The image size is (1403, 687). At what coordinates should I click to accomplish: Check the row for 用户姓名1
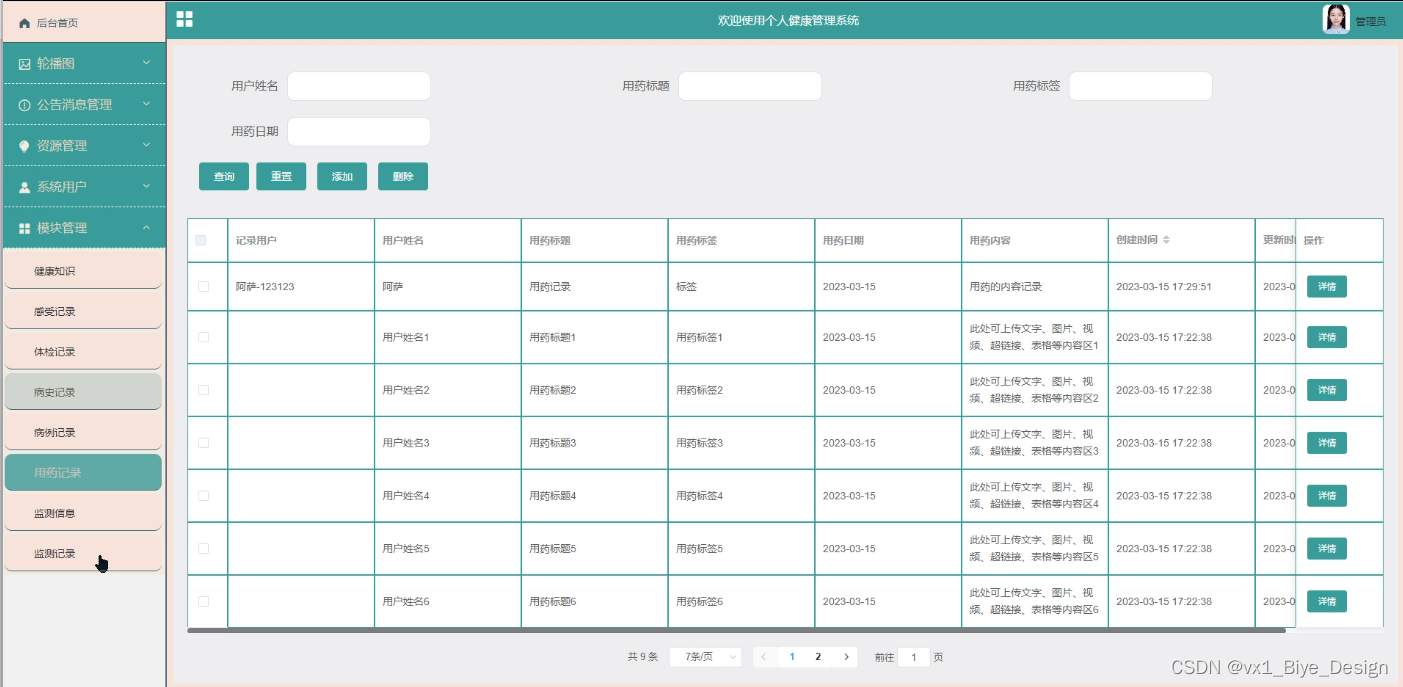(203, 337)
